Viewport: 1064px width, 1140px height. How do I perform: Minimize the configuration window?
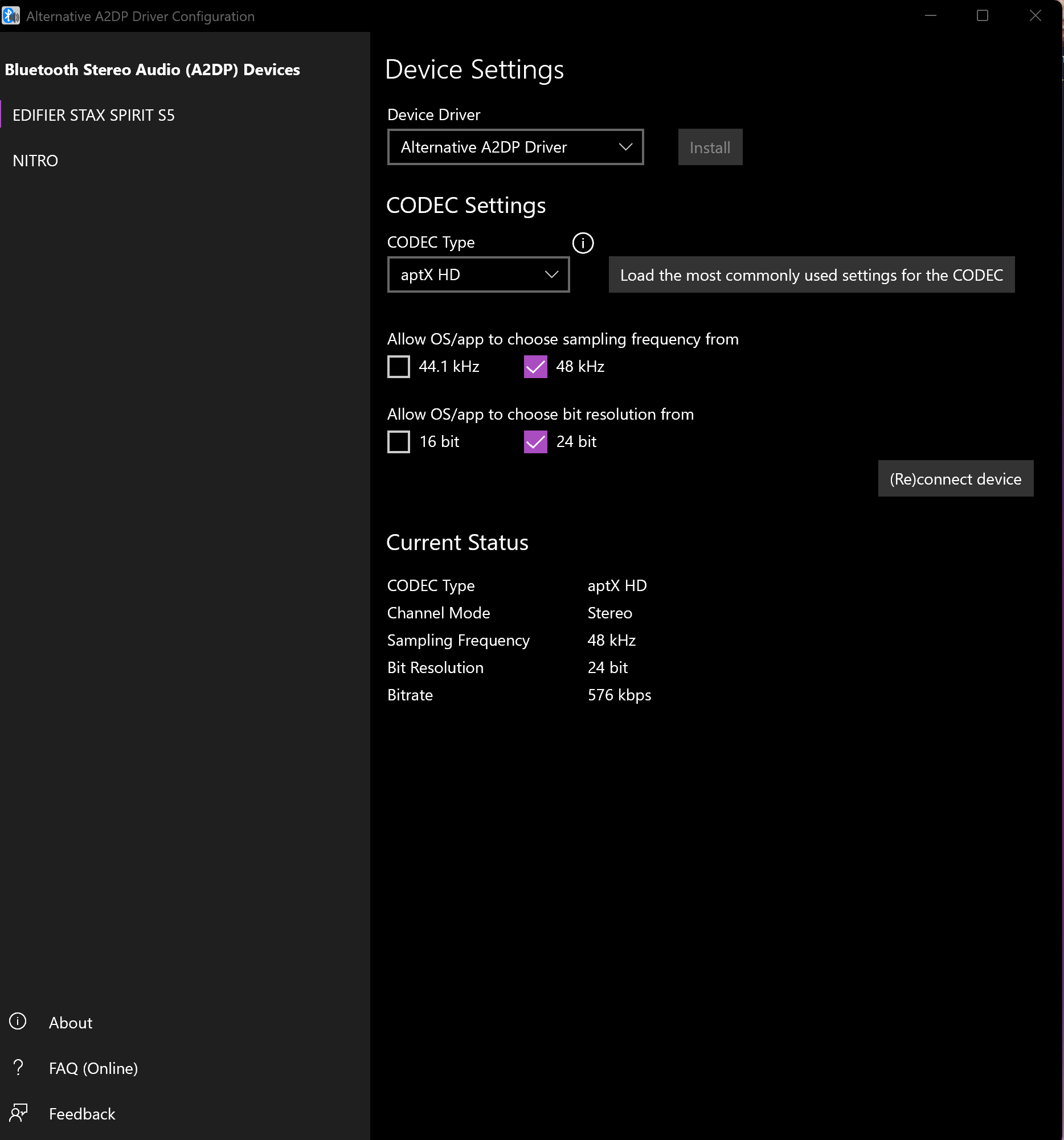pyautogui.click(x=930, y=15)
